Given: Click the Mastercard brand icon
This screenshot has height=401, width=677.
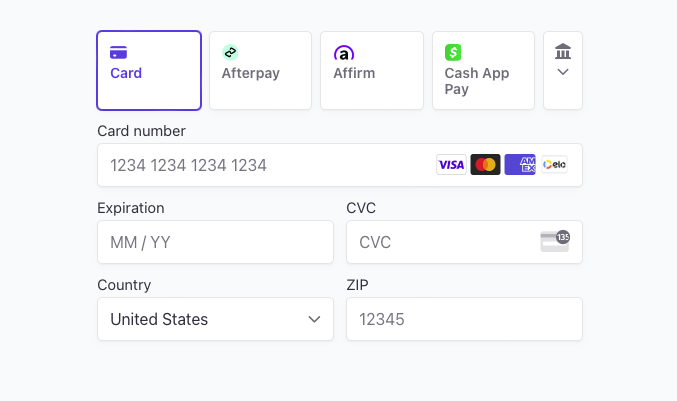Looking at the screenshot, I should tap(485, 164).
